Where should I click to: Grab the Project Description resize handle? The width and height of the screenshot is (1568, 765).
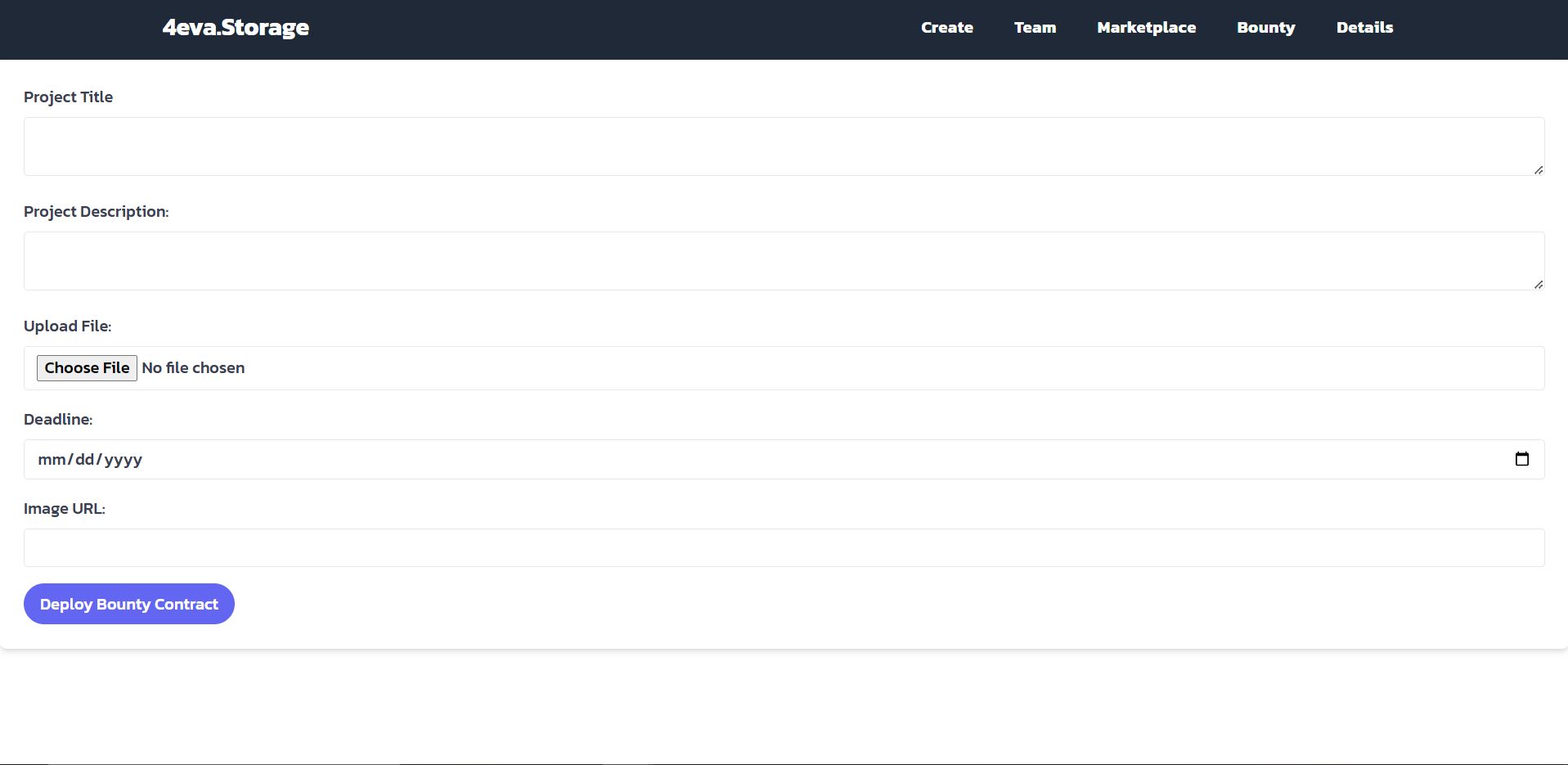[x=1538, y=284]
